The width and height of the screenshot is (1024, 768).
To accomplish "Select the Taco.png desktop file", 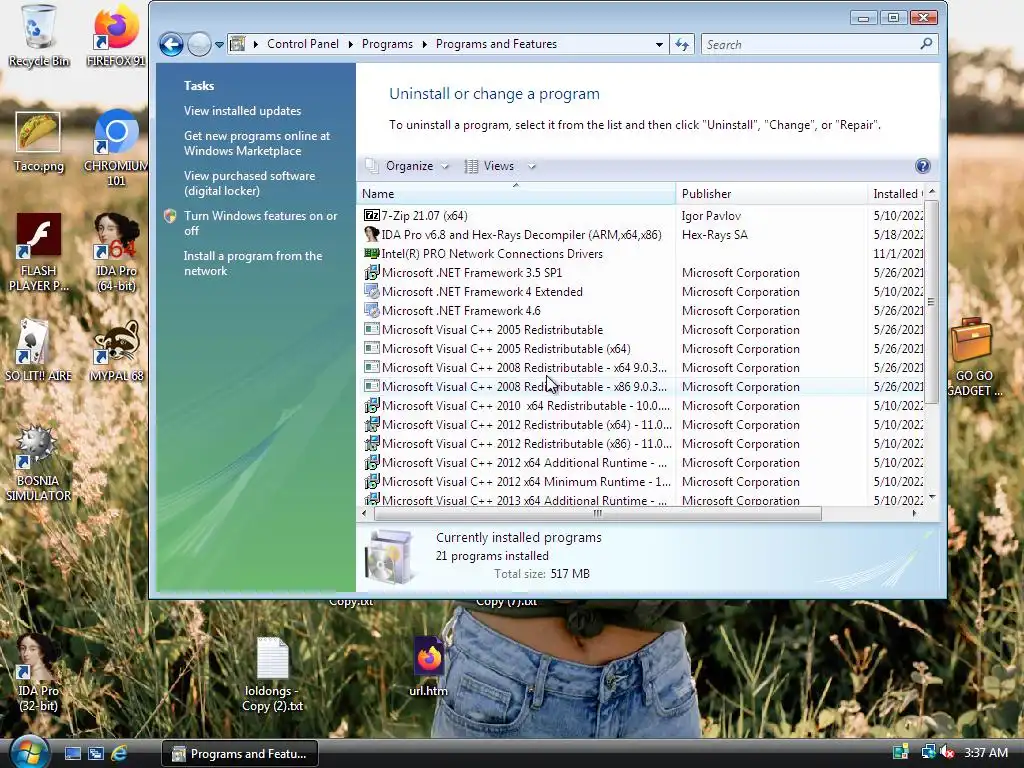I will (x=39, y=142).
